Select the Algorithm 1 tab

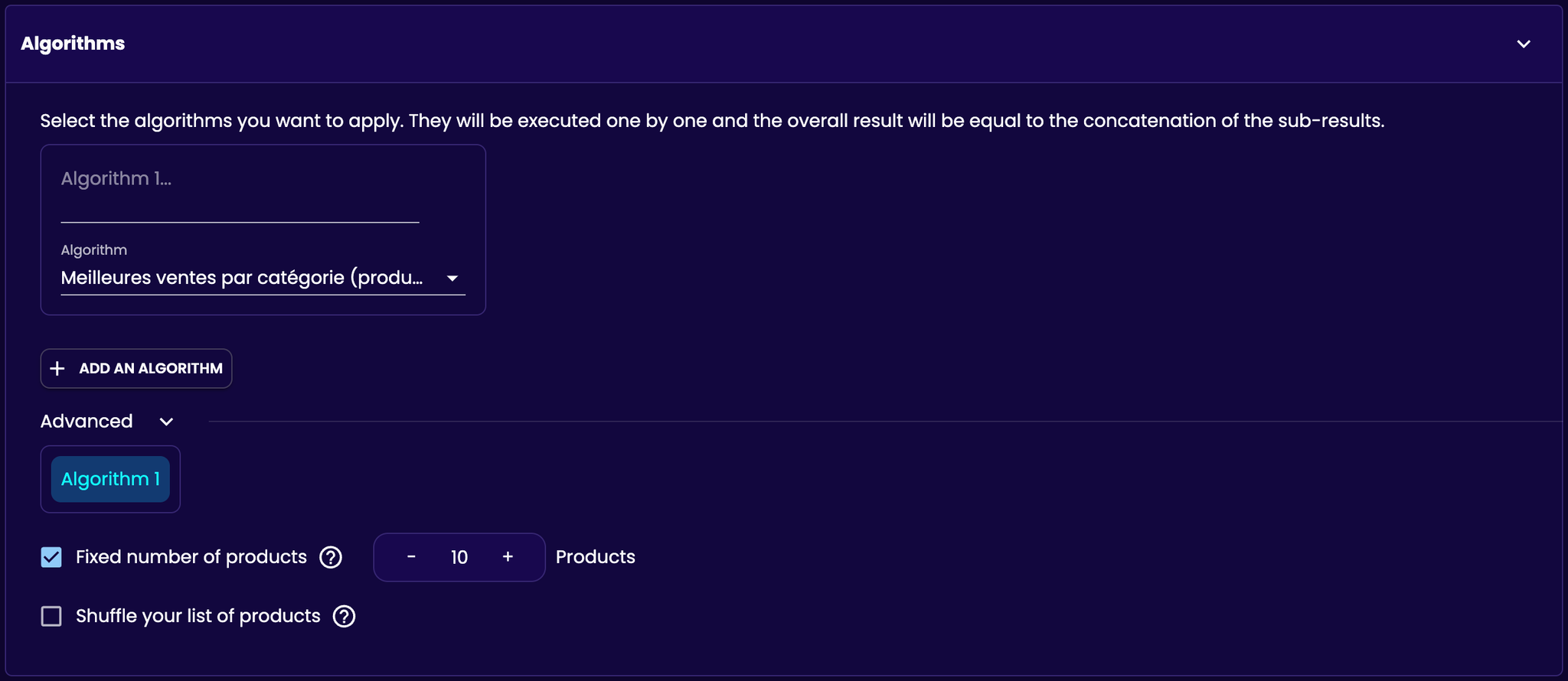[x=110, y=480]
